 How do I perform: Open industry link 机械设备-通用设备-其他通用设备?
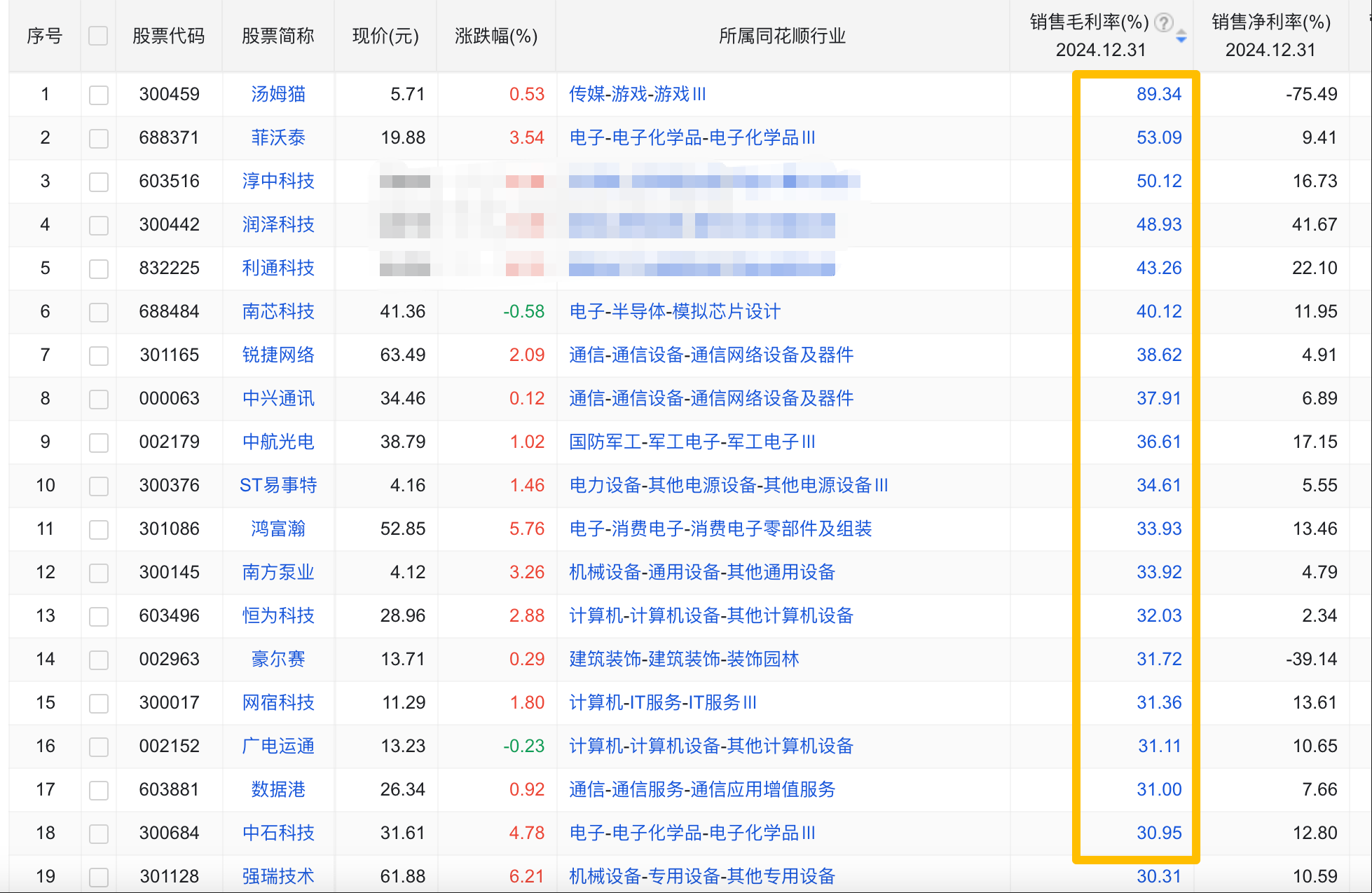pos(702,572)
